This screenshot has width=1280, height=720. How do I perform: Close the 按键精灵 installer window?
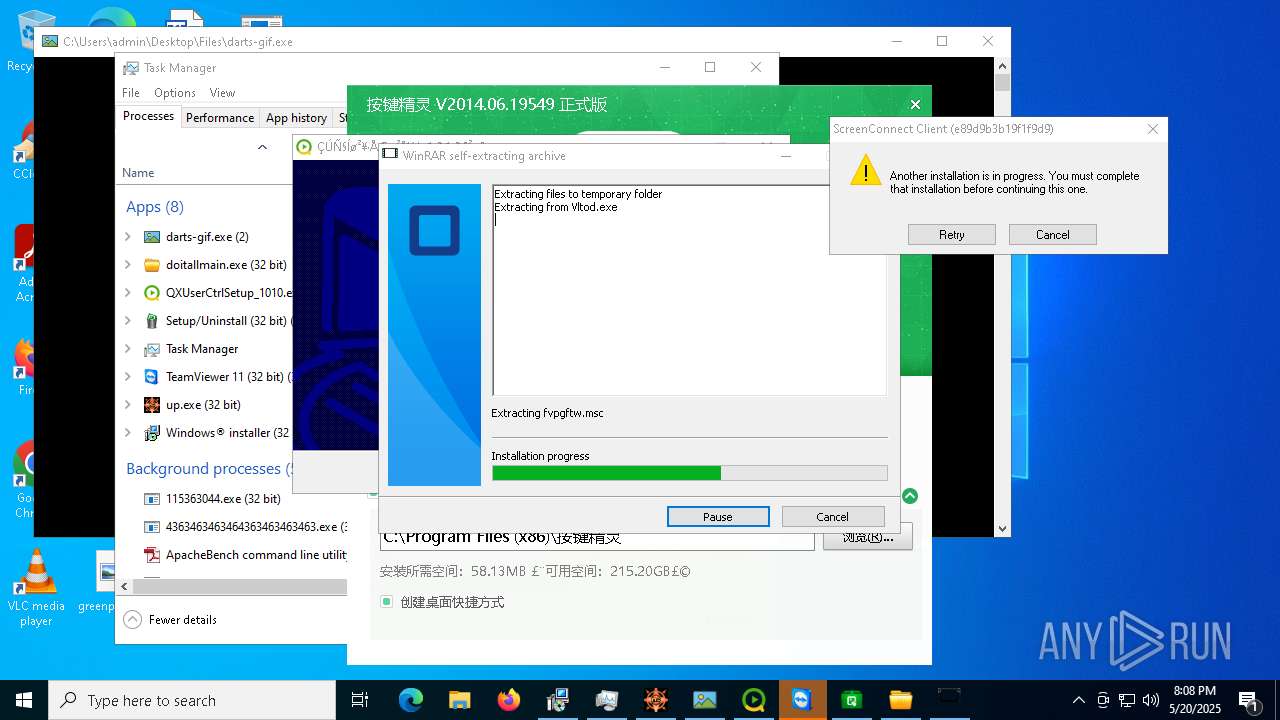pos(915,104)
